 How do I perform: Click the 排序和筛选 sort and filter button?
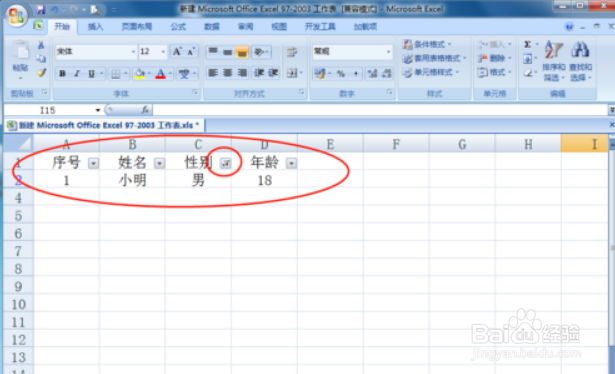[553, 61]
